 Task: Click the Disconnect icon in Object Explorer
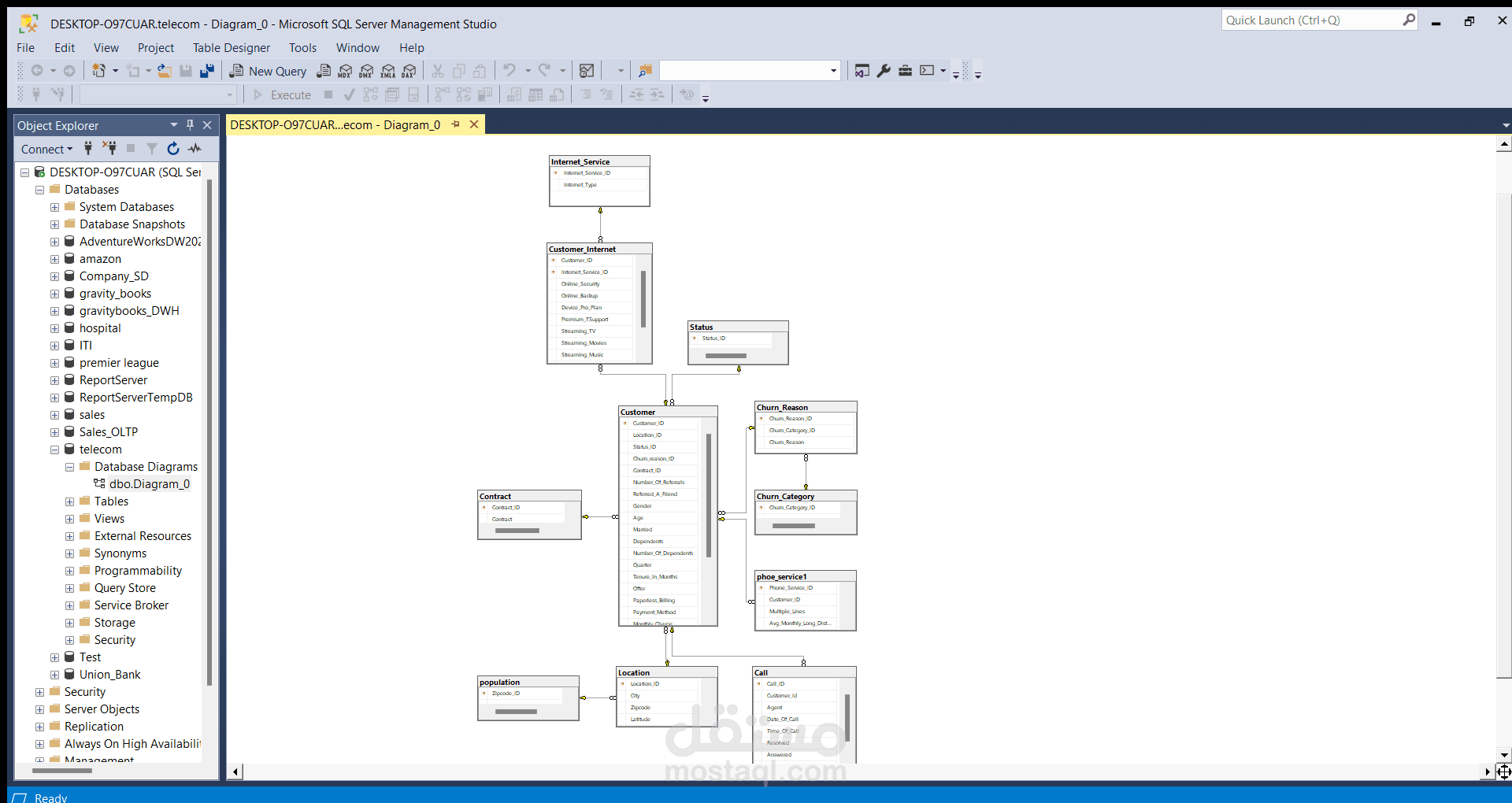109,148
